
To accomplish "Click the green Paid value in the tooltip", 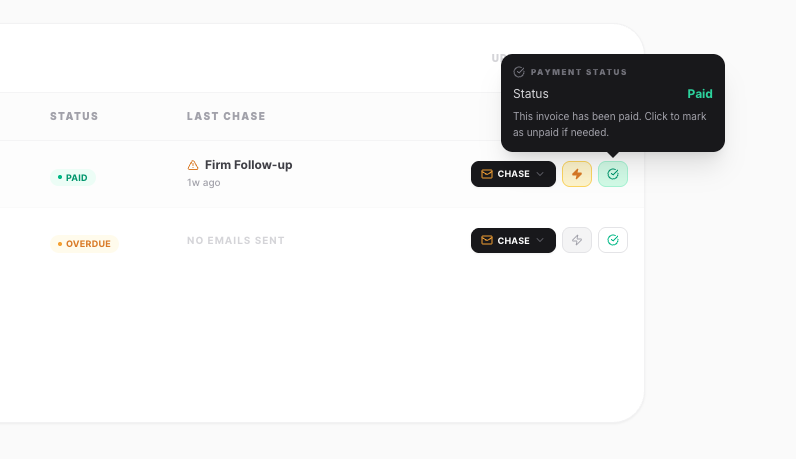I will coord(699,94).
